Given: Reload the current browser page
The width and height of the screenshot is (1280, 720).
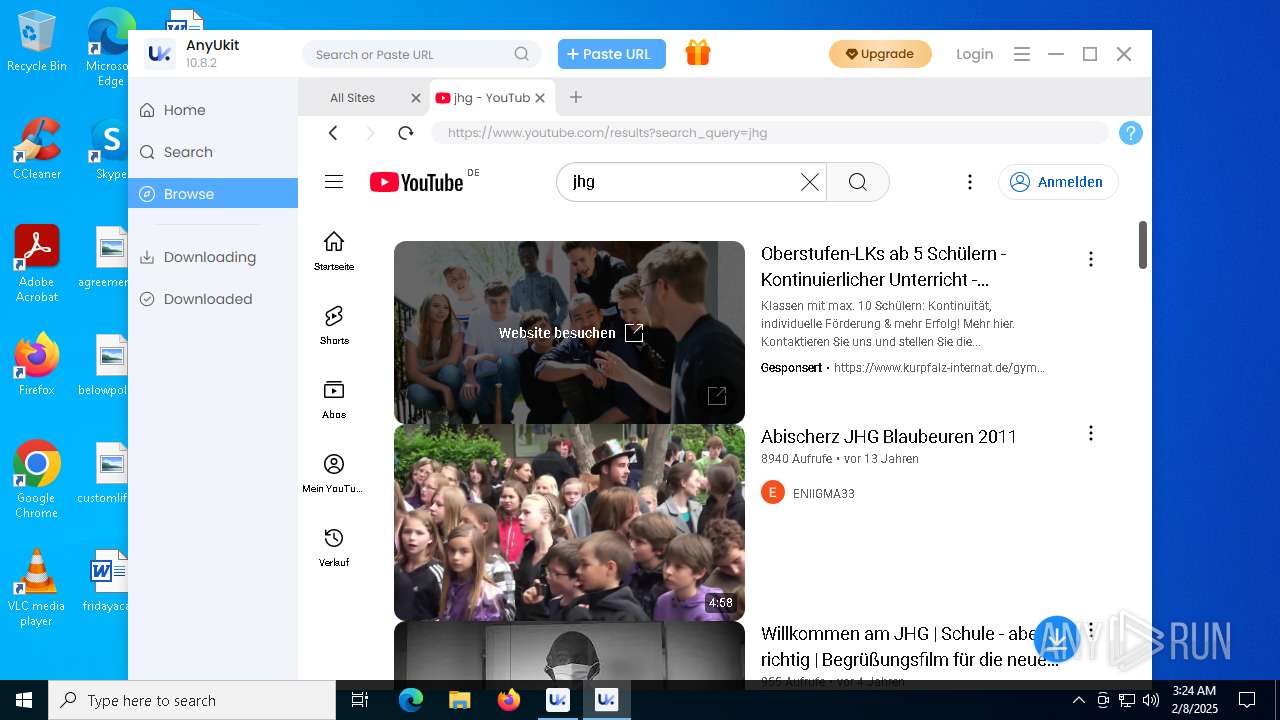Looking at the screenshot, I should tap(405, 133).
